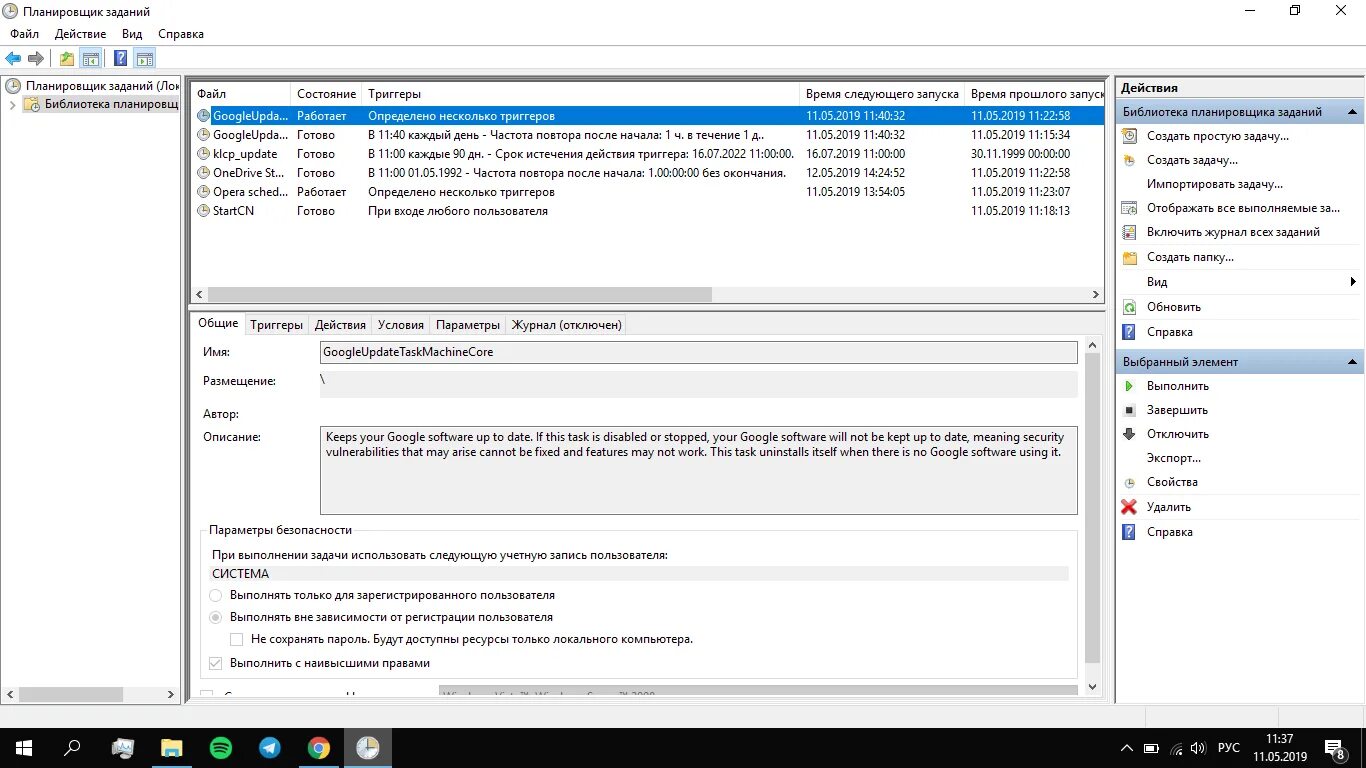Click the horizontal scrollbar under the task list
Image resolution: width=1366 pixels, height=768 pixels.
(x=460, y=295)
